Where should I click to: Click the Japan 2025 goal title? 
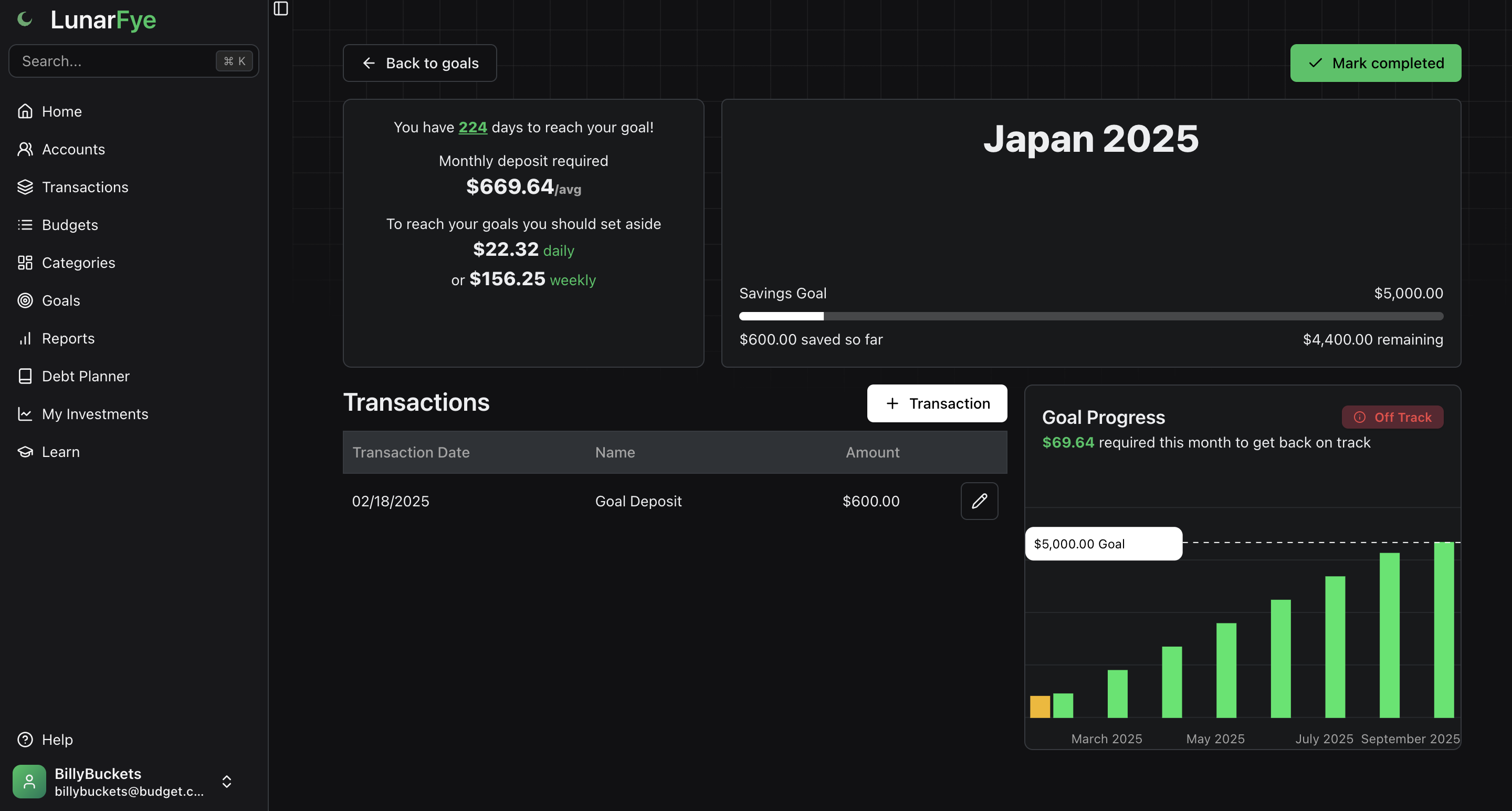[1090, 139]
